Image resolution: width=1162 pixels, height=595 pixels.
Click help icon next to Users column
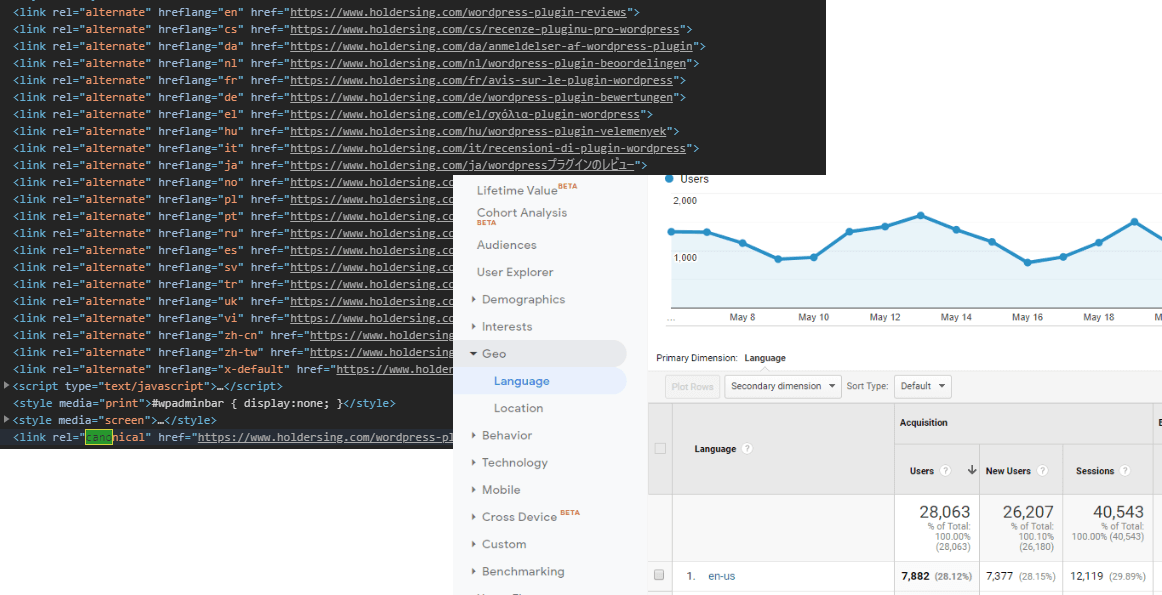tap(945, 471)
